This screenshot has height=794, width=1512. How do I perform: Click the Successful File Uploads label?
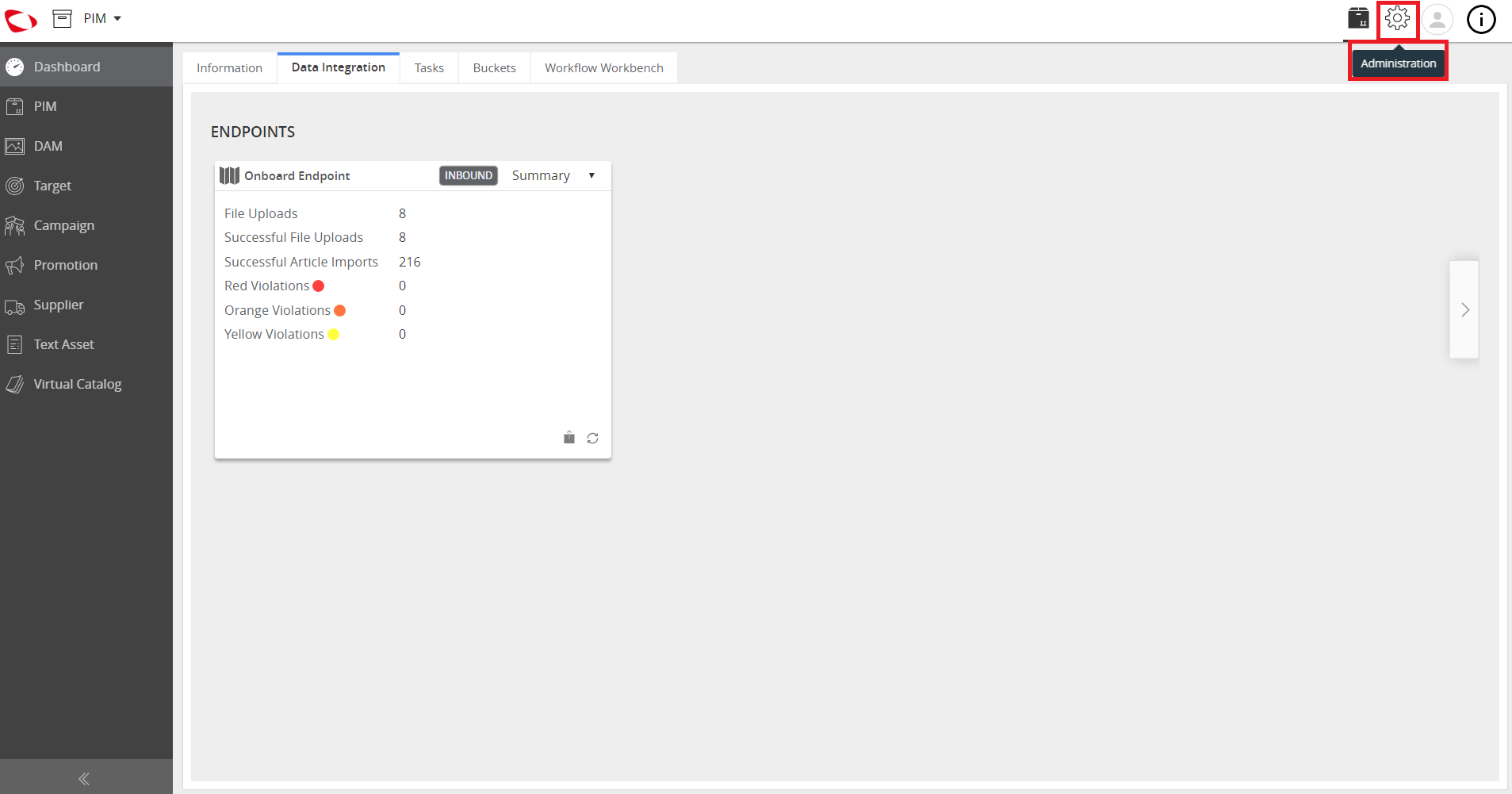coord(293,237)
